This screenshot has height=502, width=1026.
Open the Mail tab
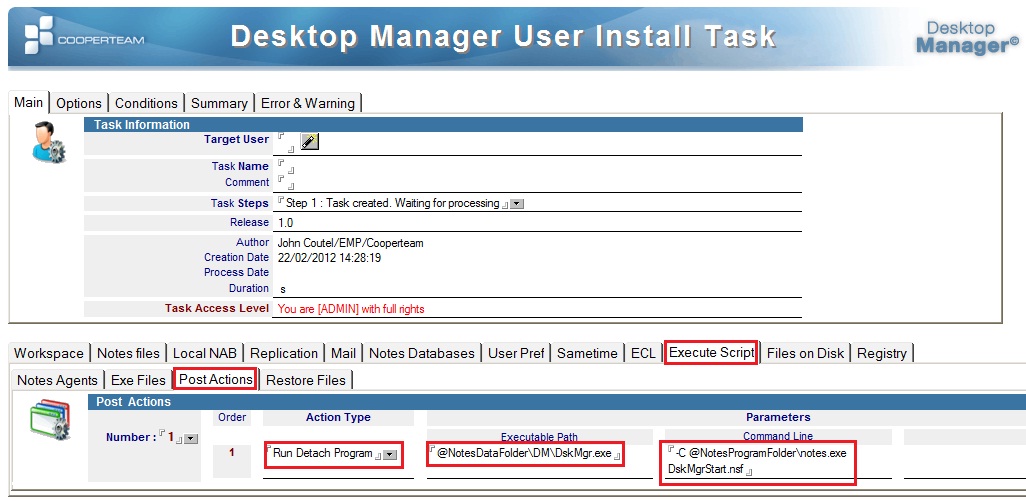pos(344,353)
